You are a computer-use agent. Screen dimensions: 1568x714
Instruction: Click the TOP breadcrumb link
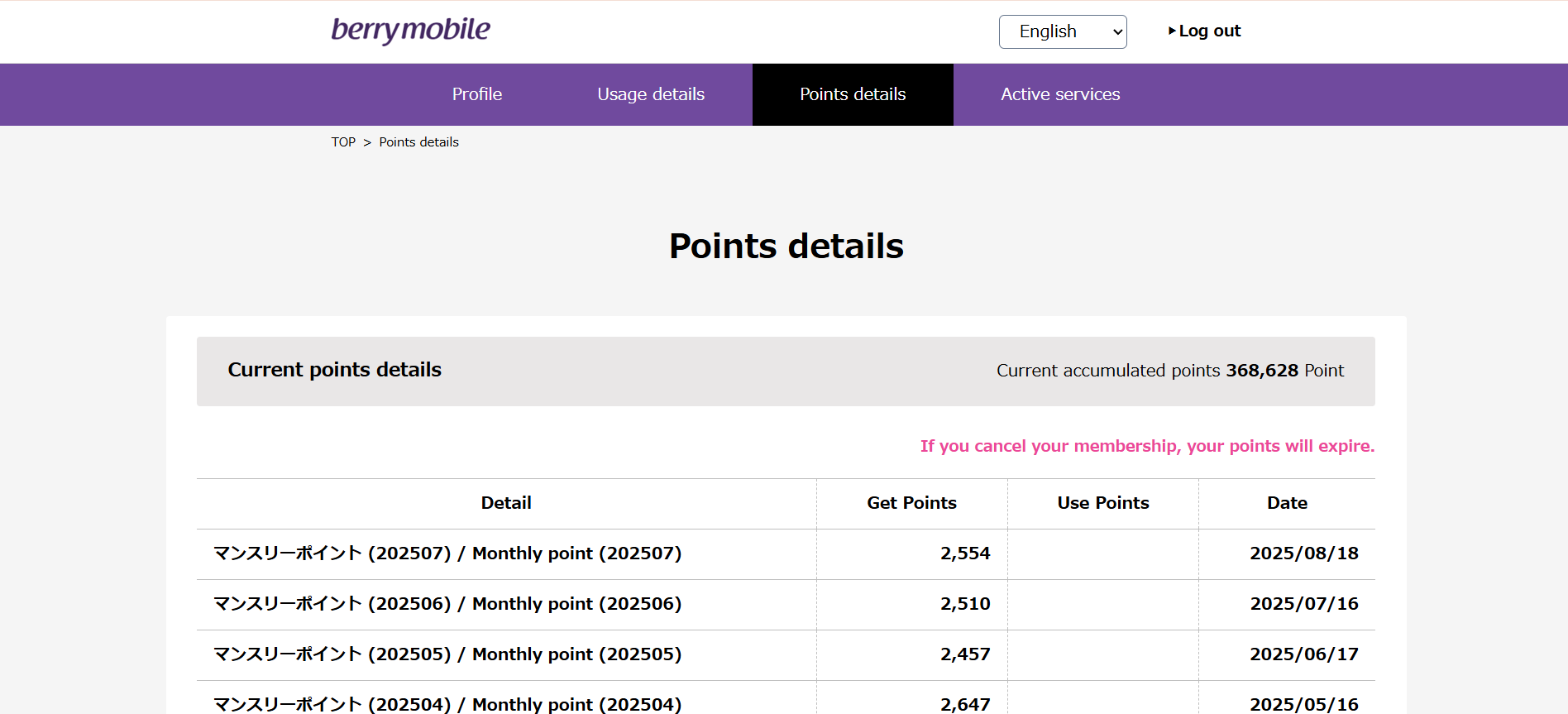[x=343, y=142]
